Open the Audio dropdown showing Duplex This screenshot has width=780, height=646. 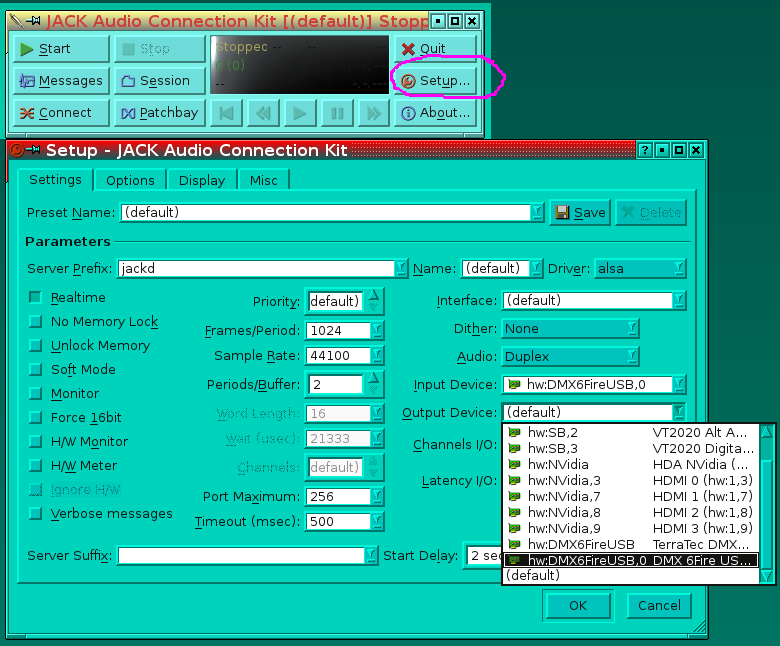click(x=570, y=357)
